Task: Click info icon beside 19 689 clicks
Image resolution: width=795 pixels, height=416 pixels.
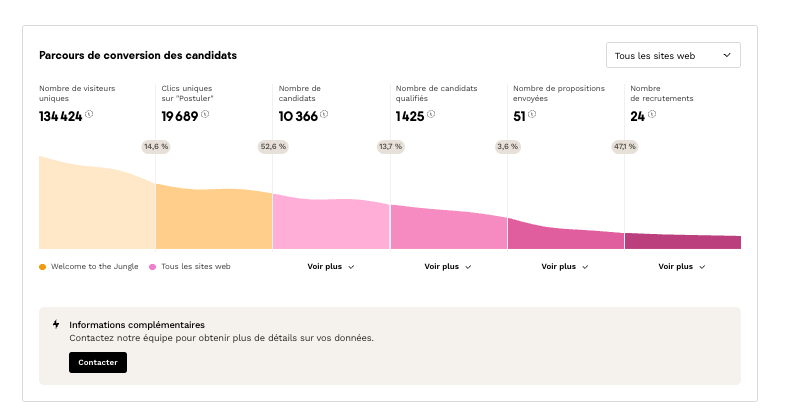Action: [205, 114]
